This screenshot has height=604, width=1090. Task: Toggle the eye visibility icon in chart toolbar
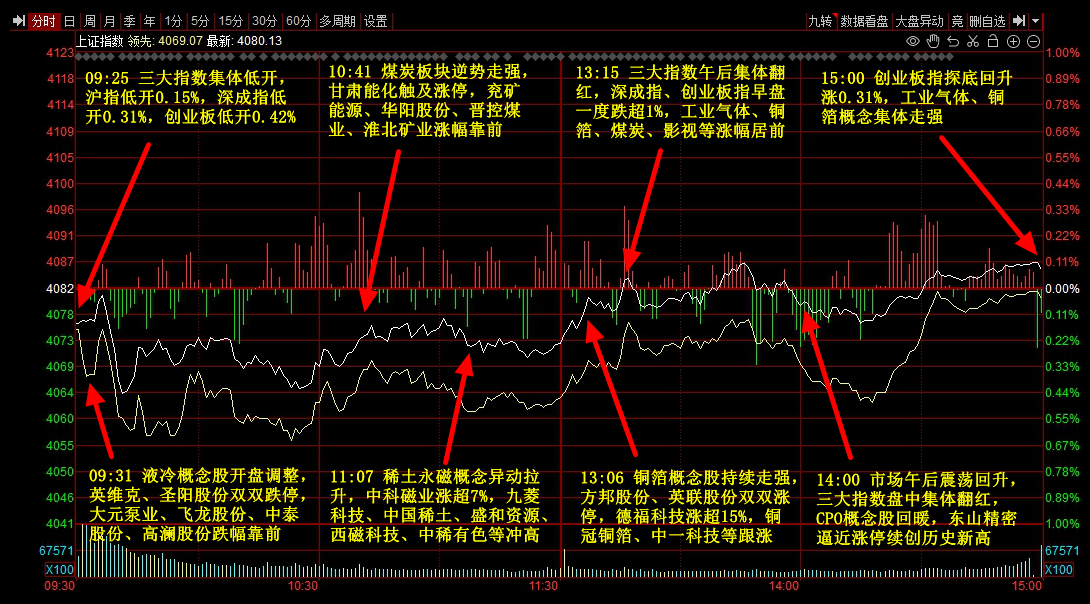click(912, 41)
